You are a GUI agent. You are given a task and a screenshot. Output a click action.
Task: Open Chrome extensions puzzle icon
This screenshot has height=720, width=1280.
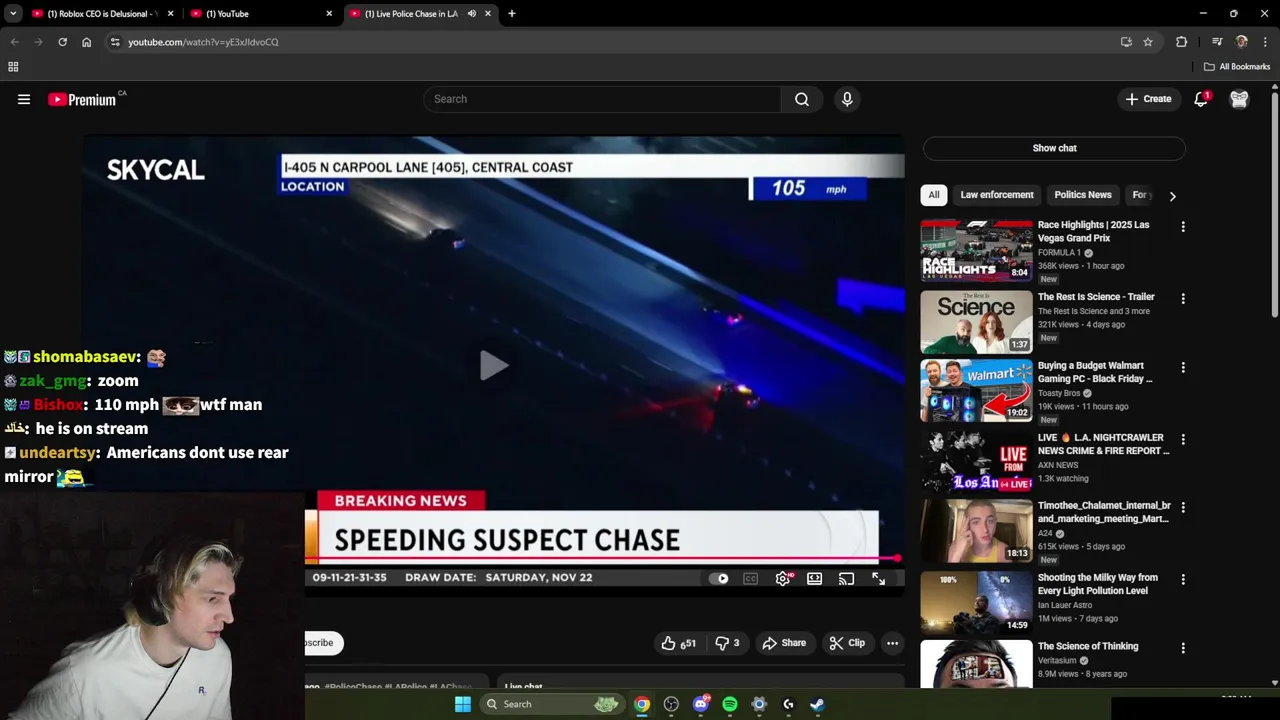pos(1182,42)
